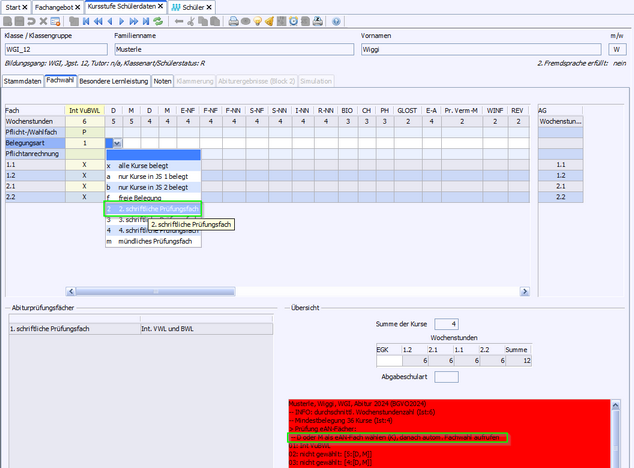Open the Noten tab

pos(162,80)
